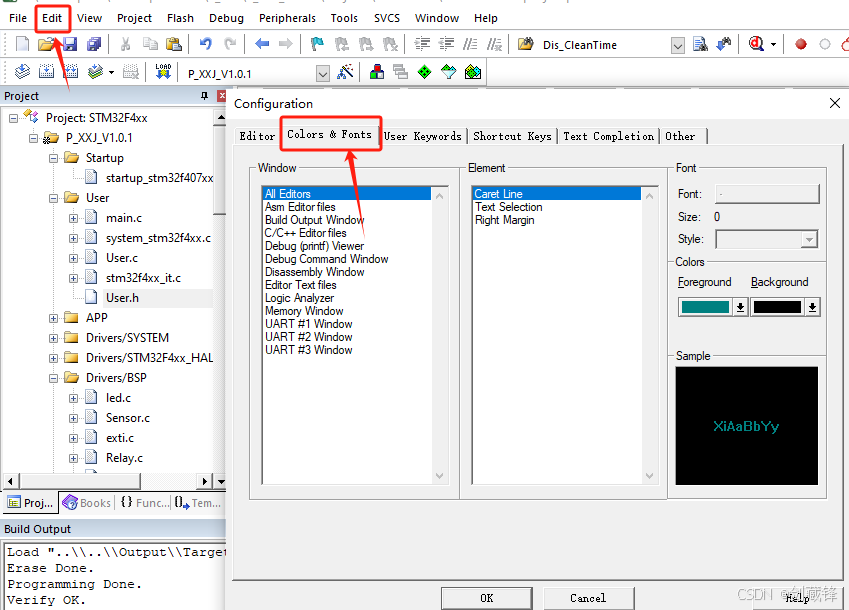849x610 pixels.
Task: Expand main.c file node
Action: tap(73, 218)
